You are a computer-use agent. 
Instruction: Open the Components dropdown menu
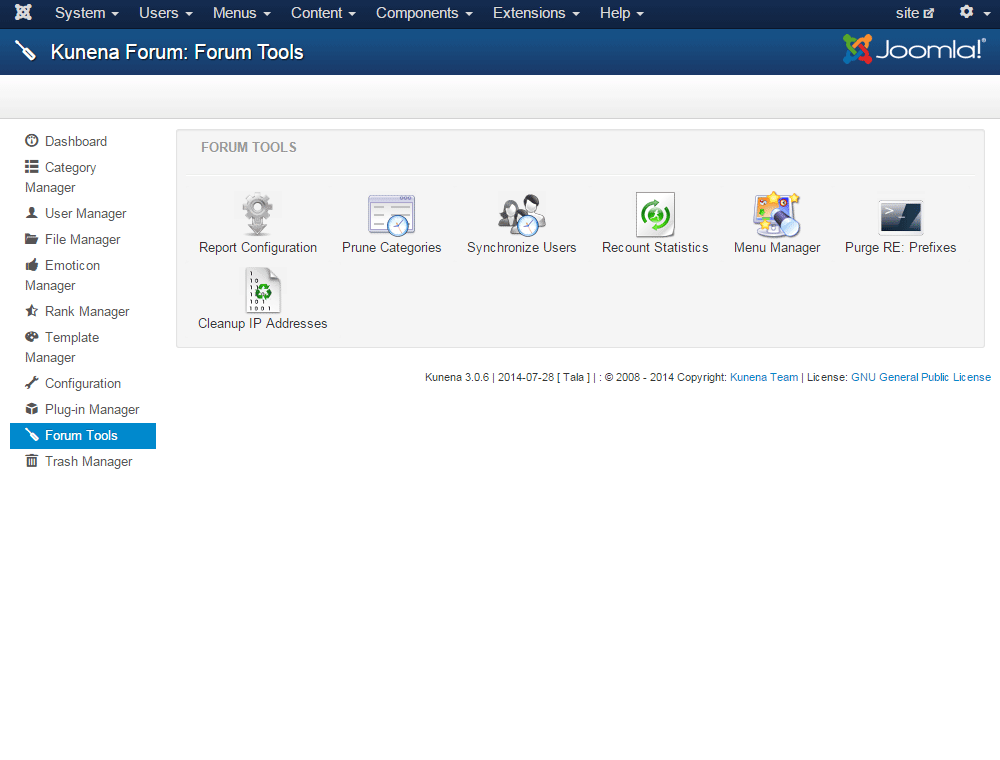pyautogui.click(x=424, y=13)
